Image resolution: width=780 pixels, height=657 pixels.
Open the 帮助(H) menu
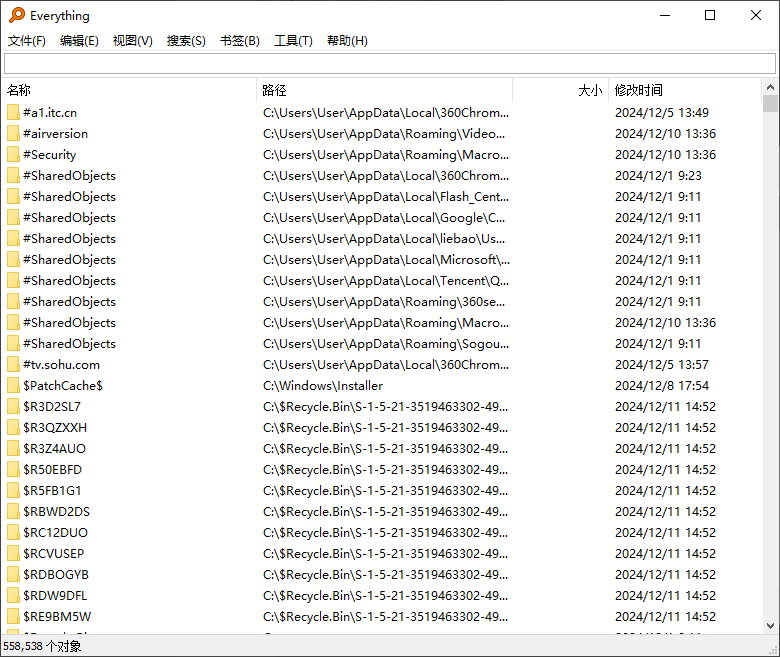(347, 41)
